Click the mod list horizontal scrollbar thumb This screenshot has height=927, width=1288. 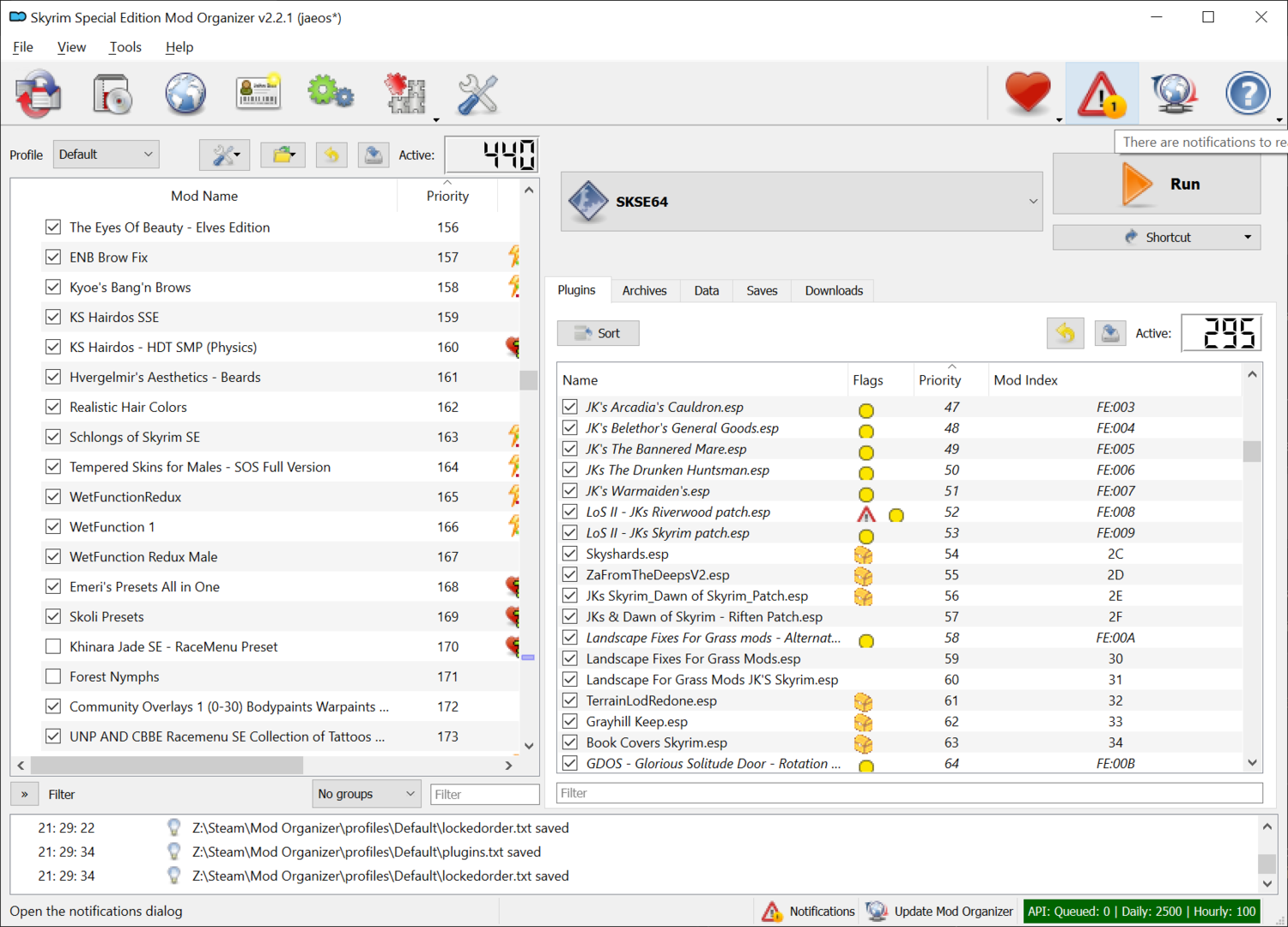[167, 765]
